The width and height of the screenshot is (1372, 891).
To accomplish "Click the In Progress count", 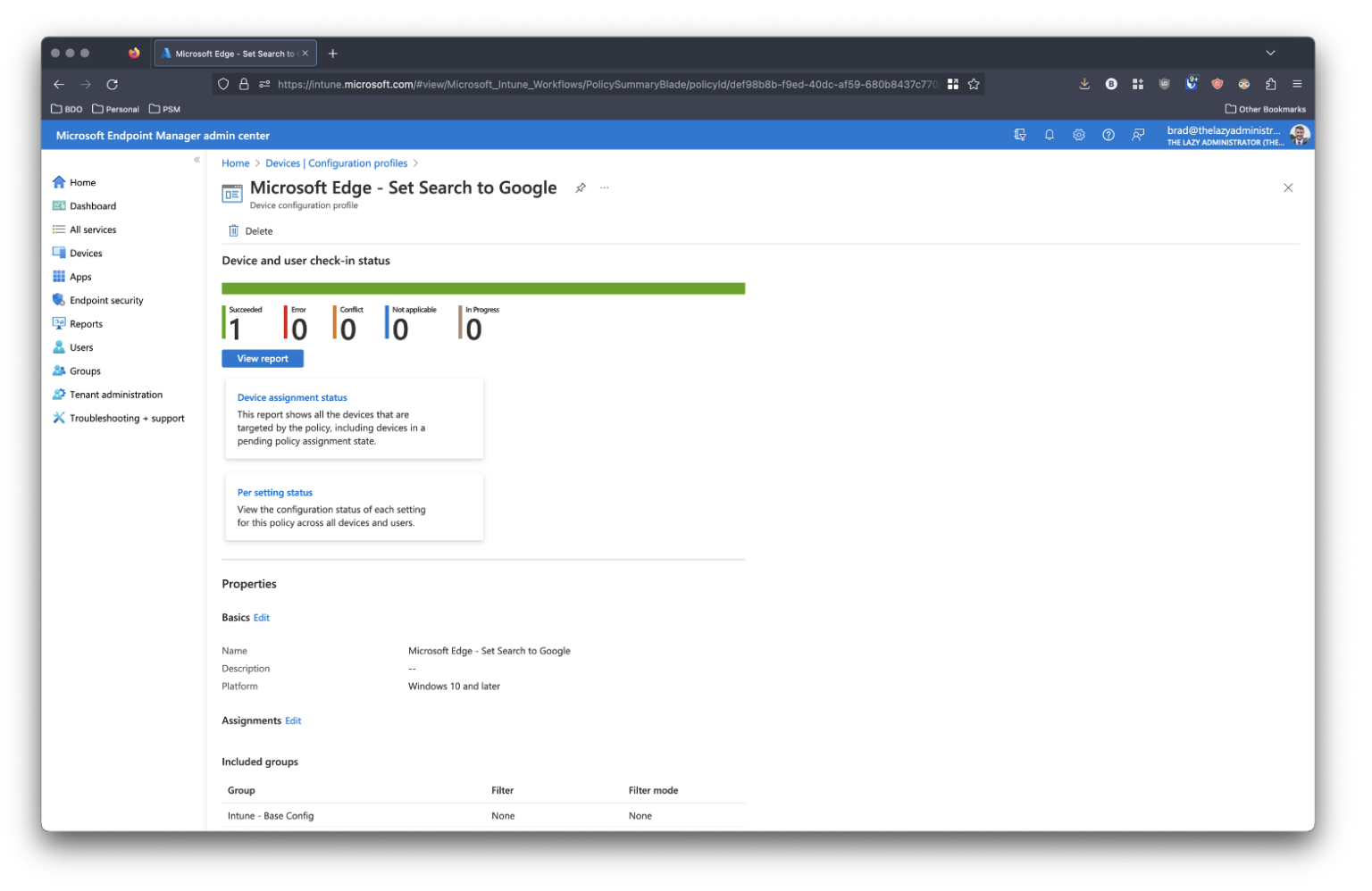I will [473, 329].
